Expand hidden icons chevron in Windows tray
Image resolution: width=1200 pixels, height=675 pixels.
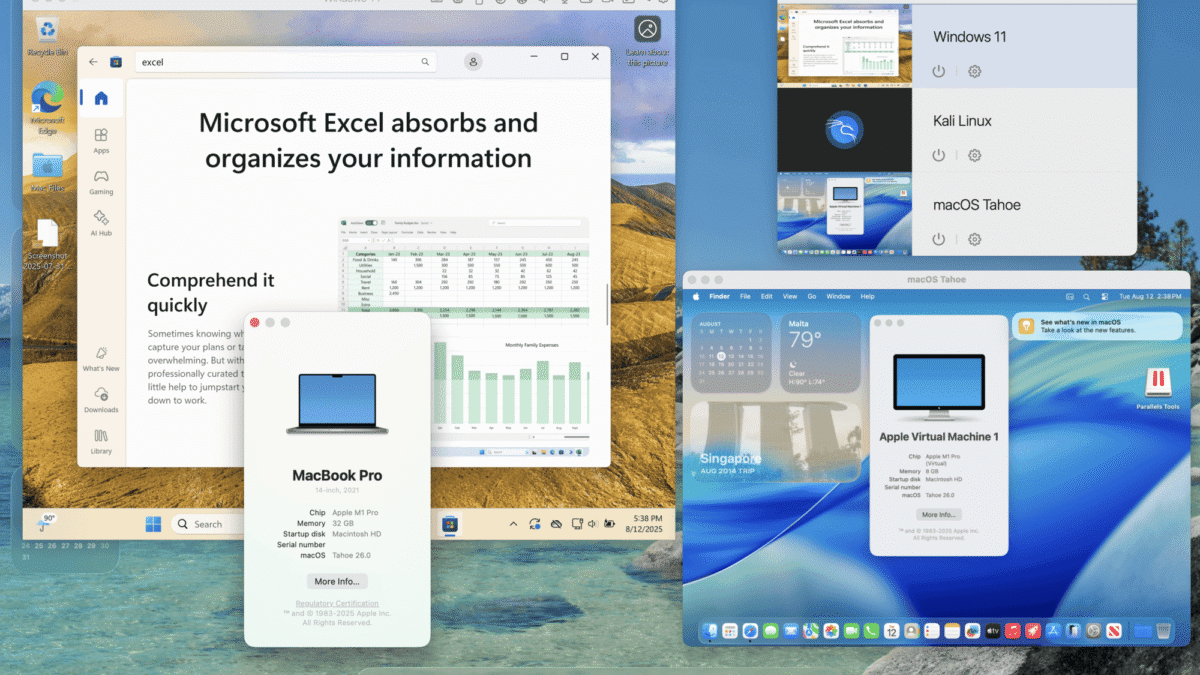click(x=513, y=524)
